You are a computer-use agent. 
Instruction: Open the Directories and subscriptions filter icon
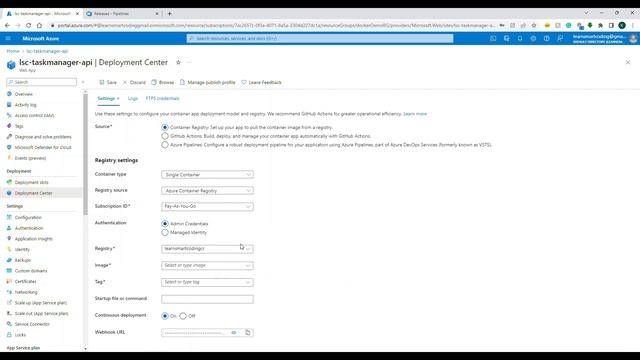tap(507, 38)
